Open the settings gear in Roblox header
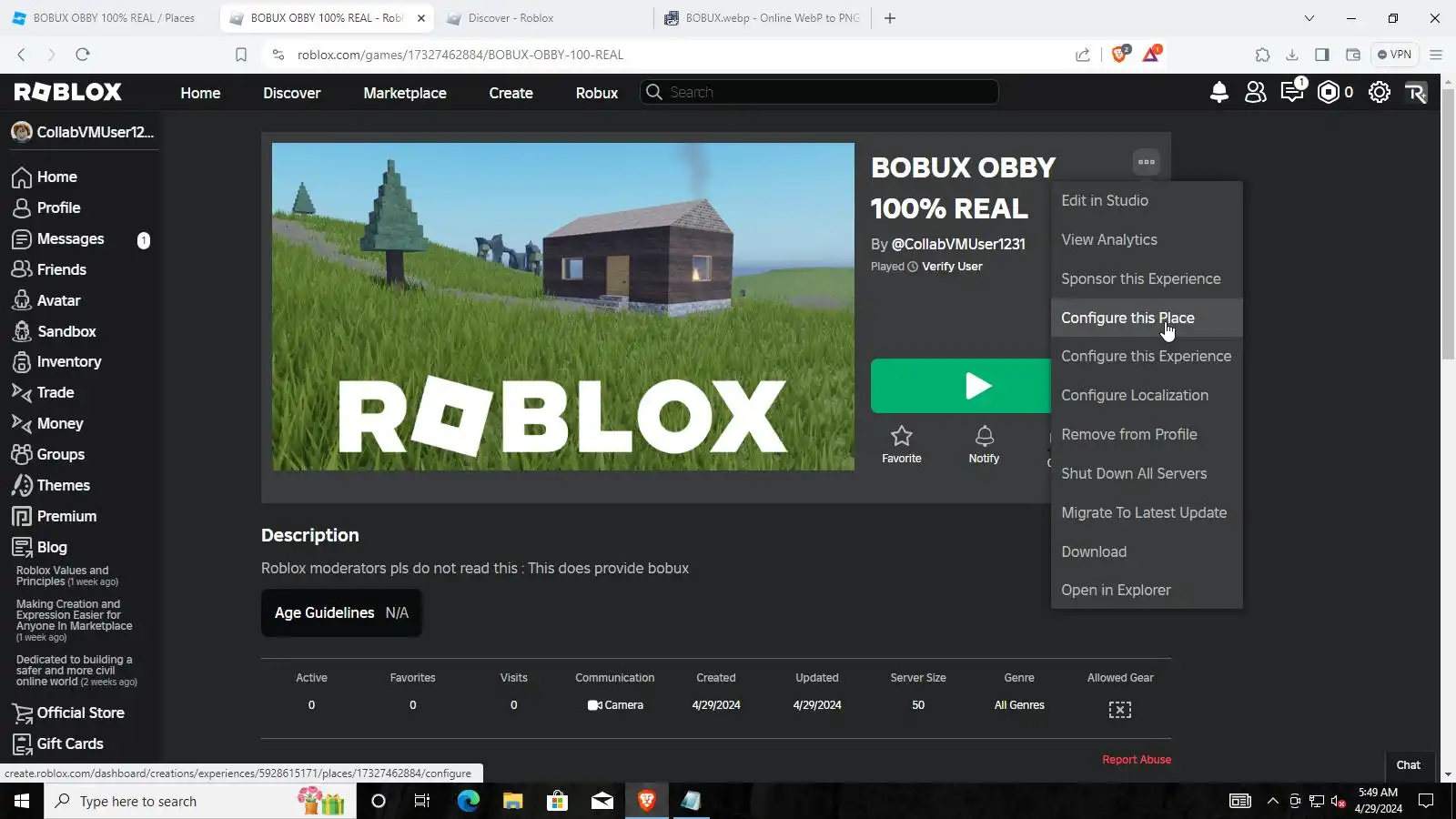Screen dimensions: 1456x819 [x=1380, y=92]
